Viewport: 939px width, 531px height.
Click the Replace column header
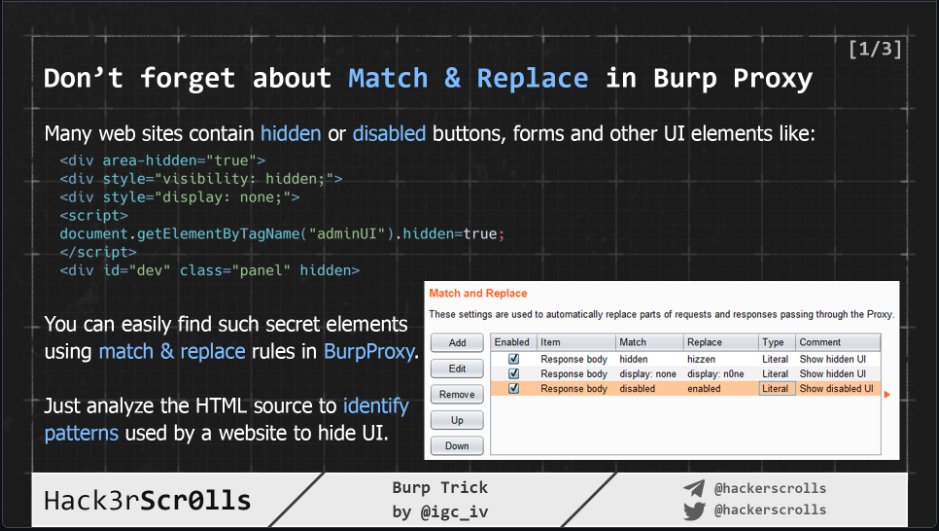click(721, 342)
